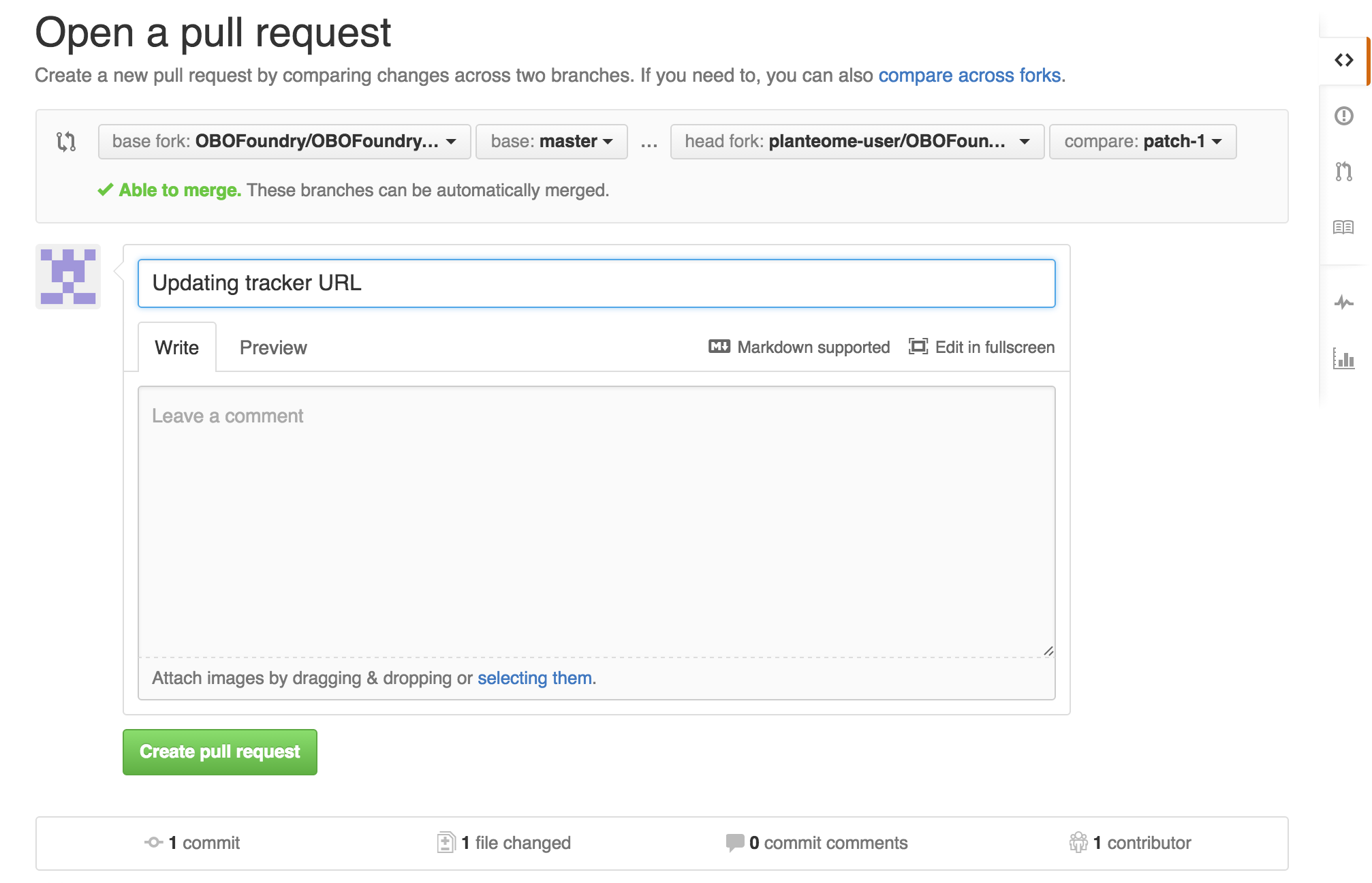The width and height of the screenshot is (1372, 883).
Task: Open the Wiki book icon
Action: click(x=1343, y=227)
